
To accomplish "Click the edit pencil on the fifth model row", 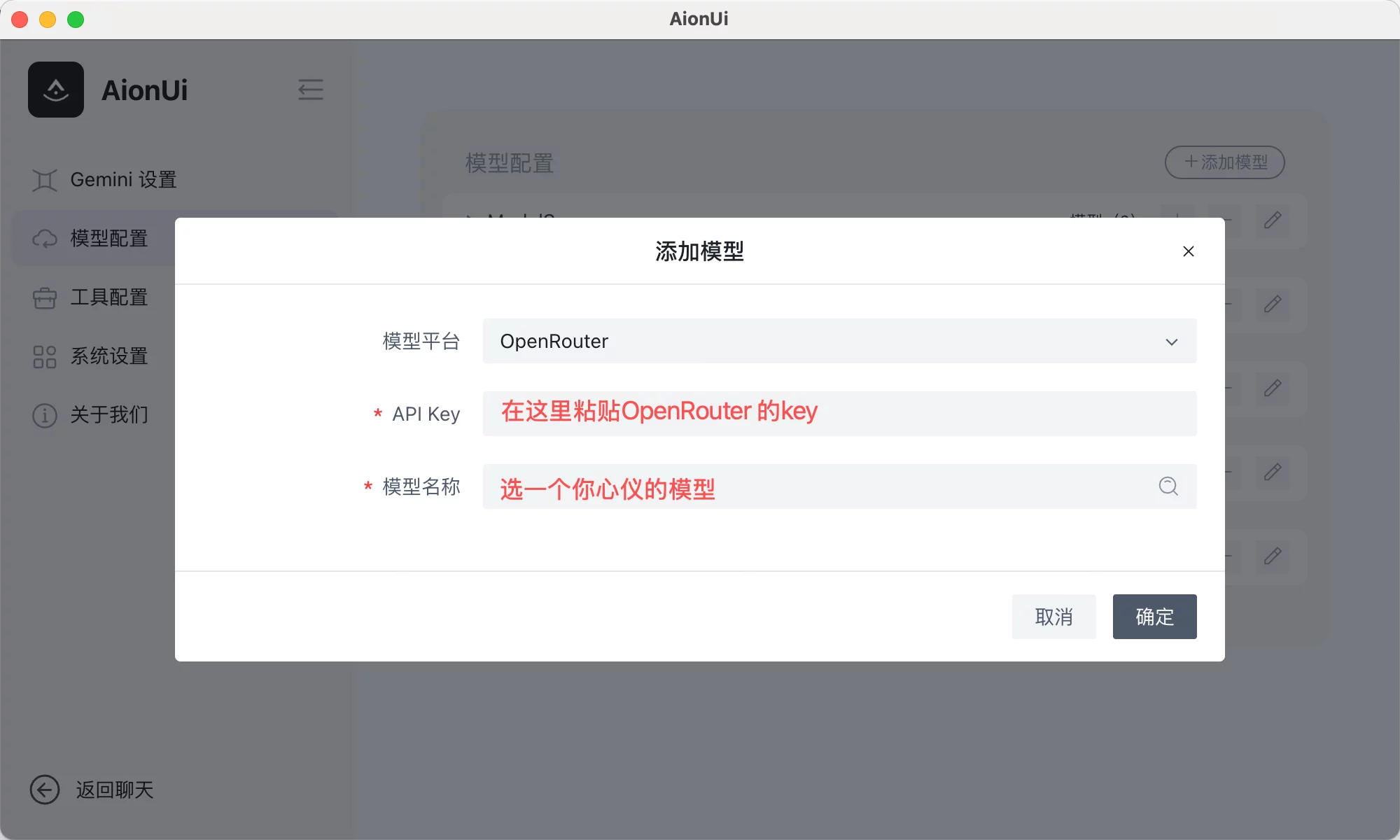I will [1273, 556].
